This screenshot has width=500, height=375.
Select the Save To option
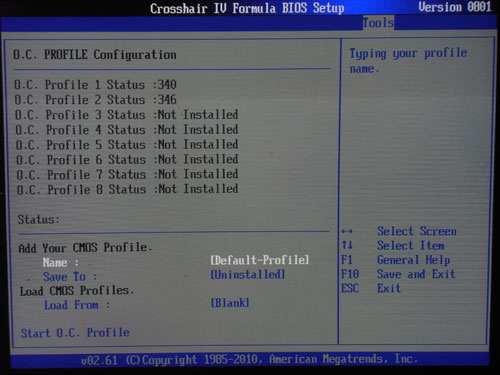tap(70, 277)
